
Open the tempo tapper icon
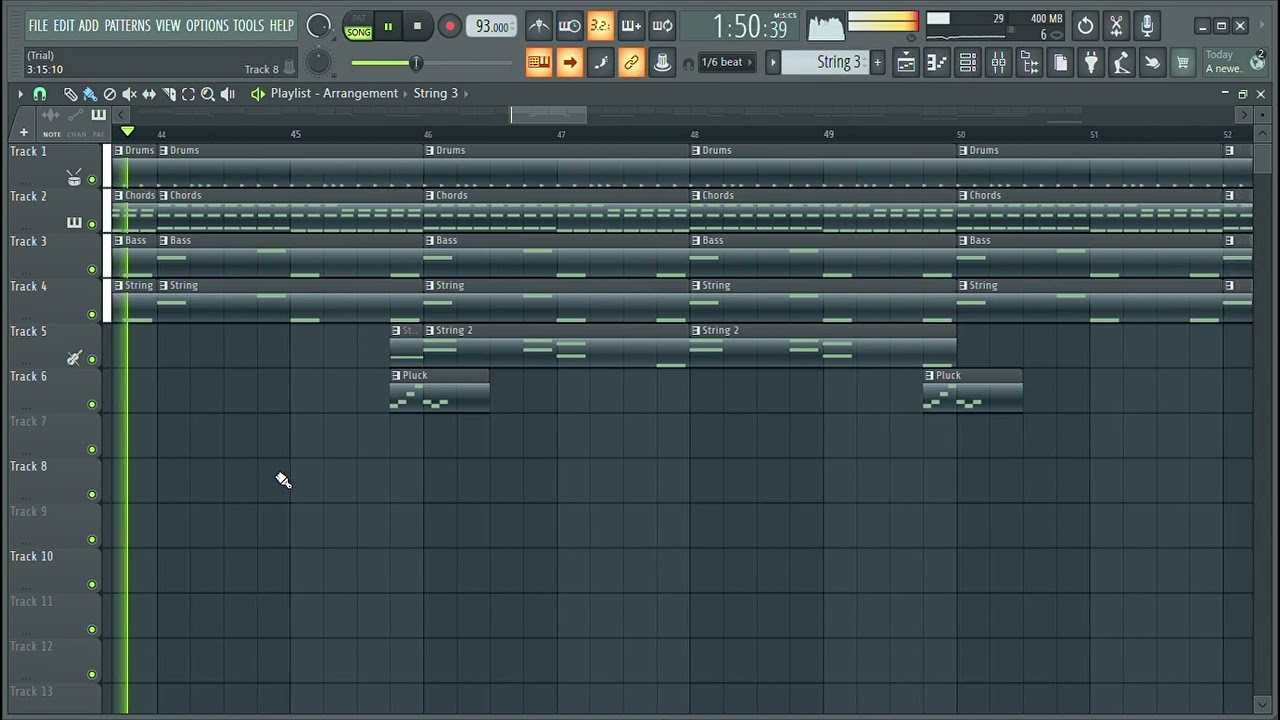pyautogui.click(x=1122, y=63)
